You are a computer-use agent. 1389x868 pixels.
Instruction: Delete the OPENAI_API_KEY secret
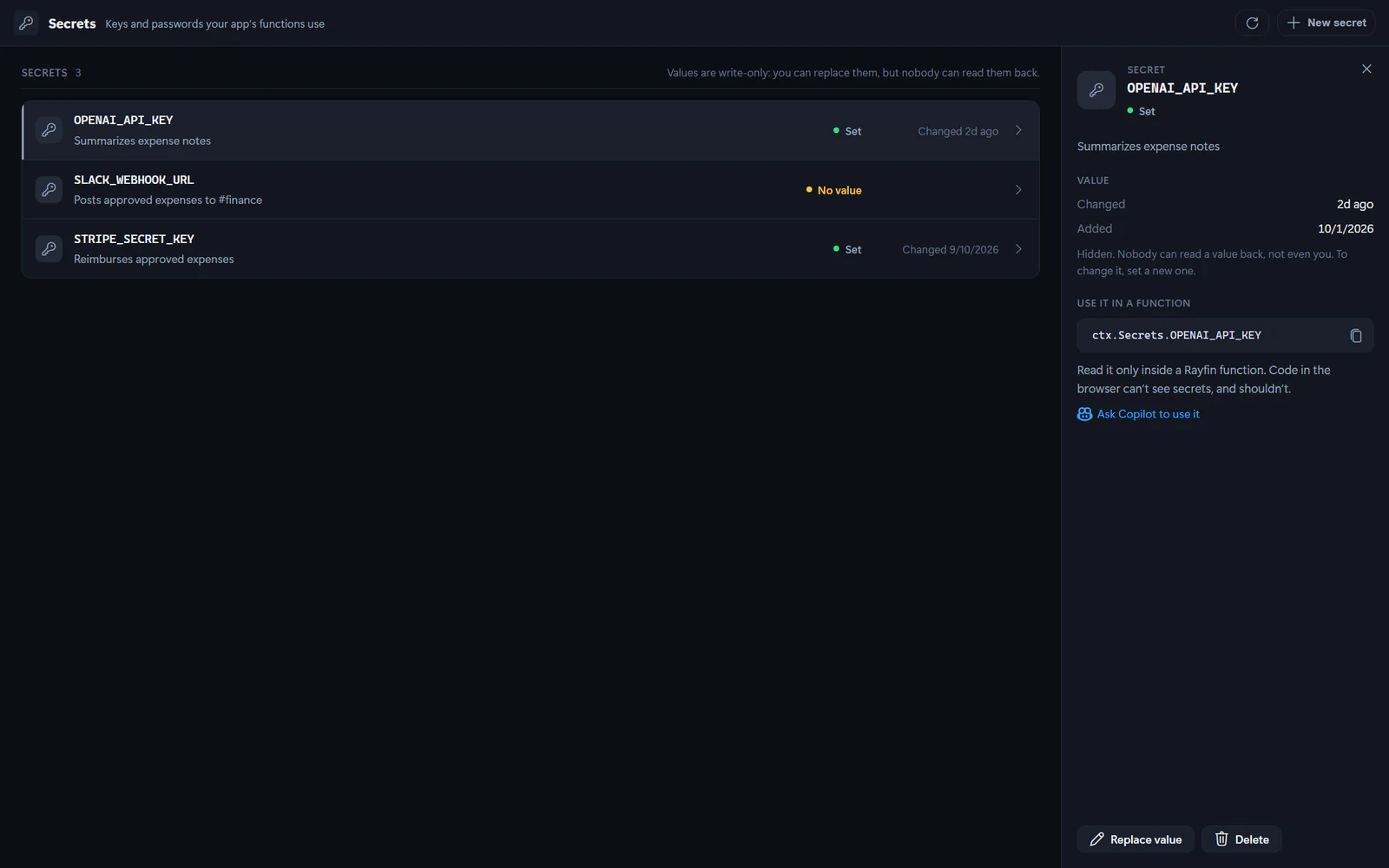tap(1241, 839)
